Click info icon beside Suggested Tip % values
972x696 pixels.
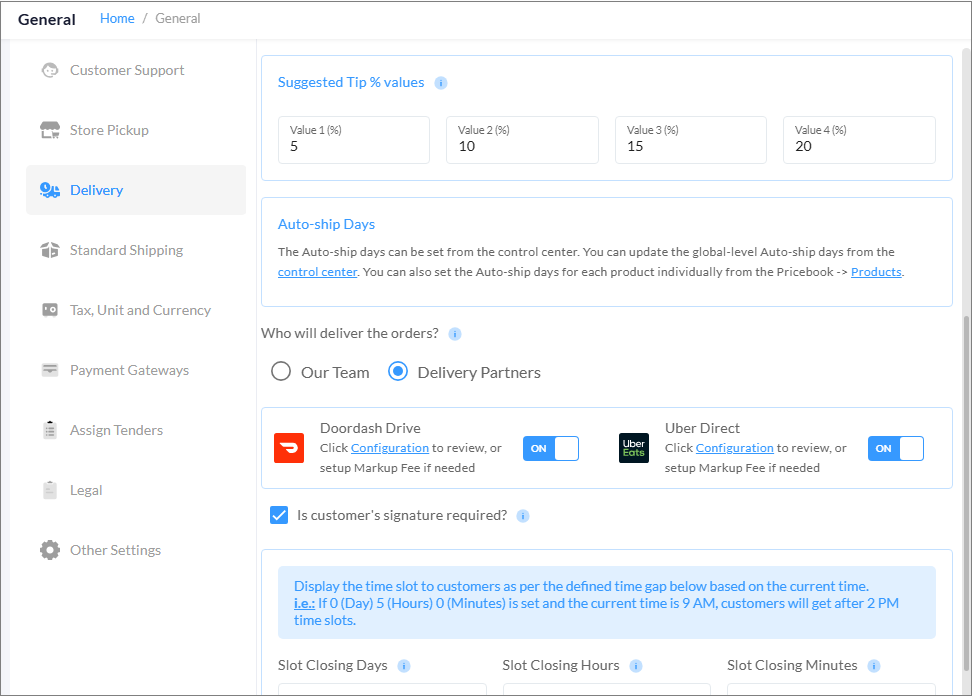click(441, 83)
